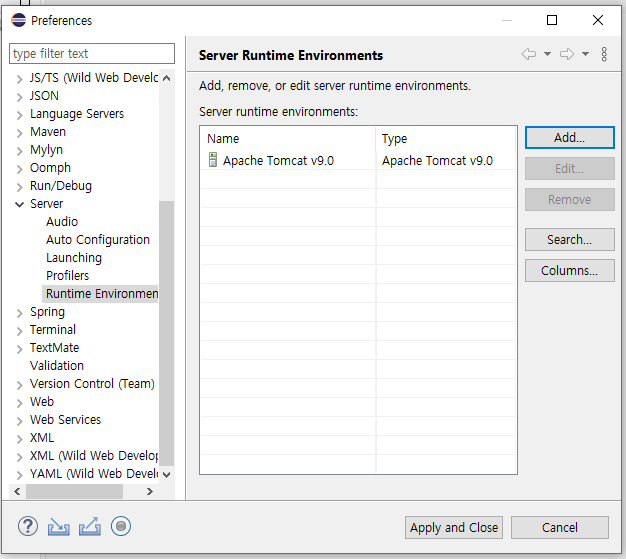Select Runtime Environments in the tree

(101, 293)
